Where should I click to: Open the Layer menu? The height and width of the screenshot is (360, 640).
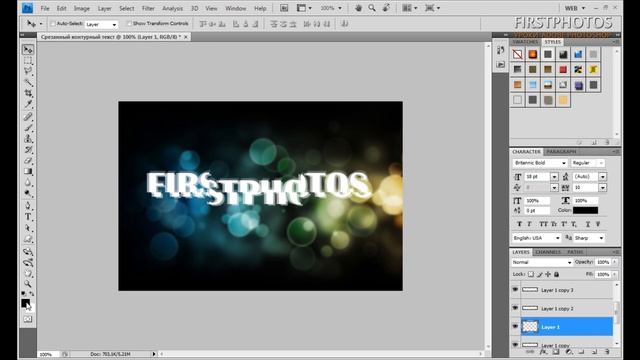click(x=104, y=8)
